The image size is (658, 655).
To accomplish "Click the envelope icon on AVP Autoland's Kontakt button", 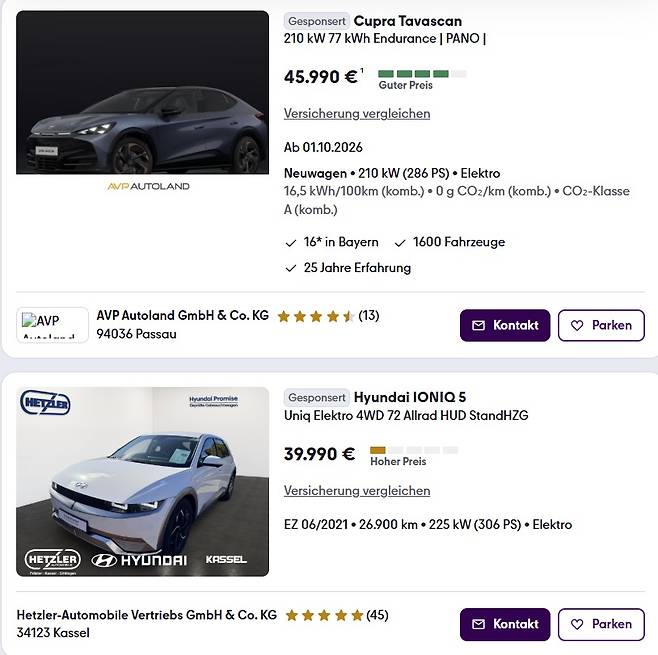I will [478, 325].
